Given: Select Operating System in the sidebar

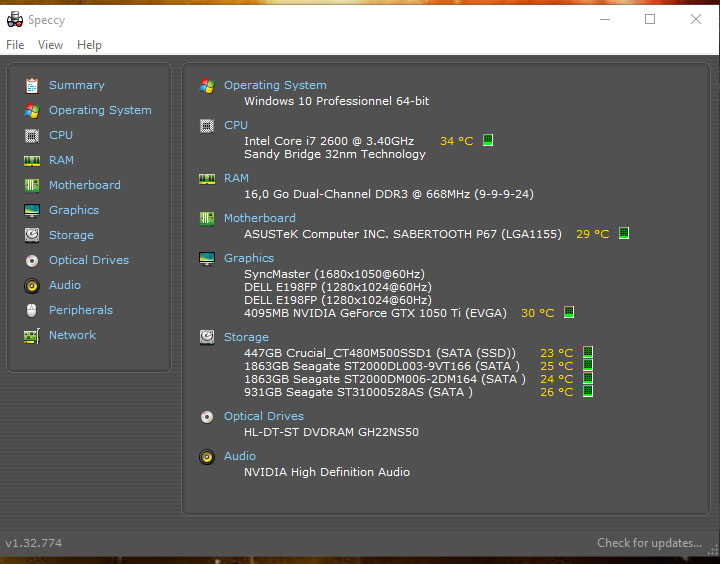Looking at the screenshot, I should [x=100, y=110].
